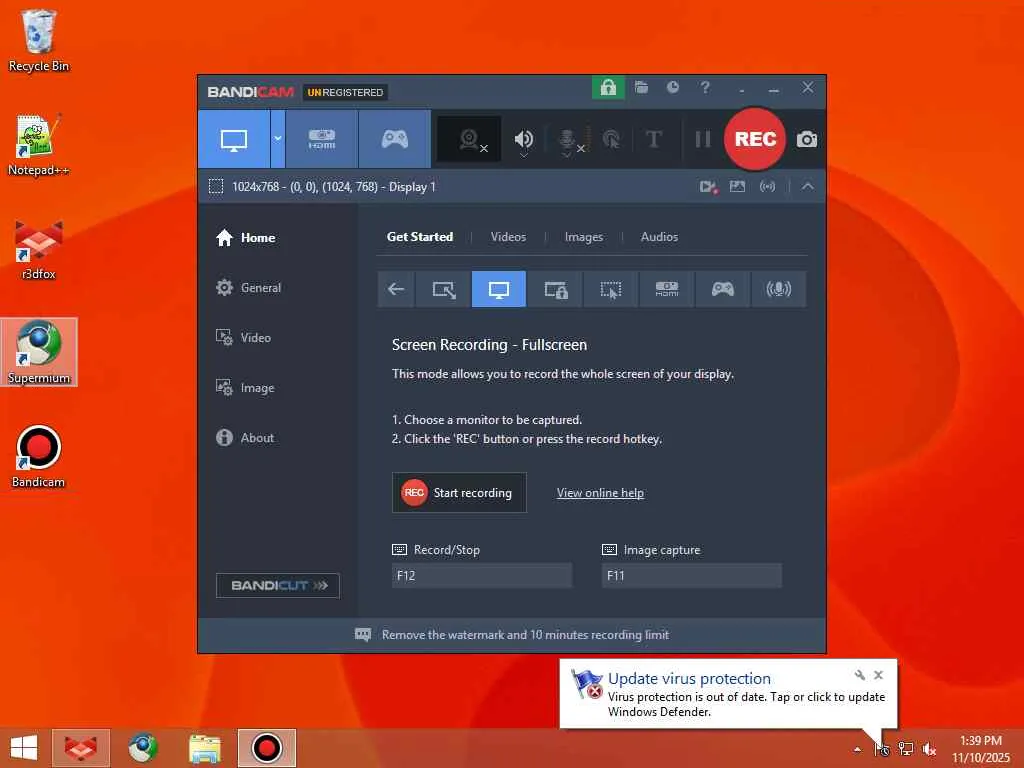Click the taskbar clock showing 1:39 PM
Image resolution: width=1024 pixels, height=768 pixels.
point(980,749)
